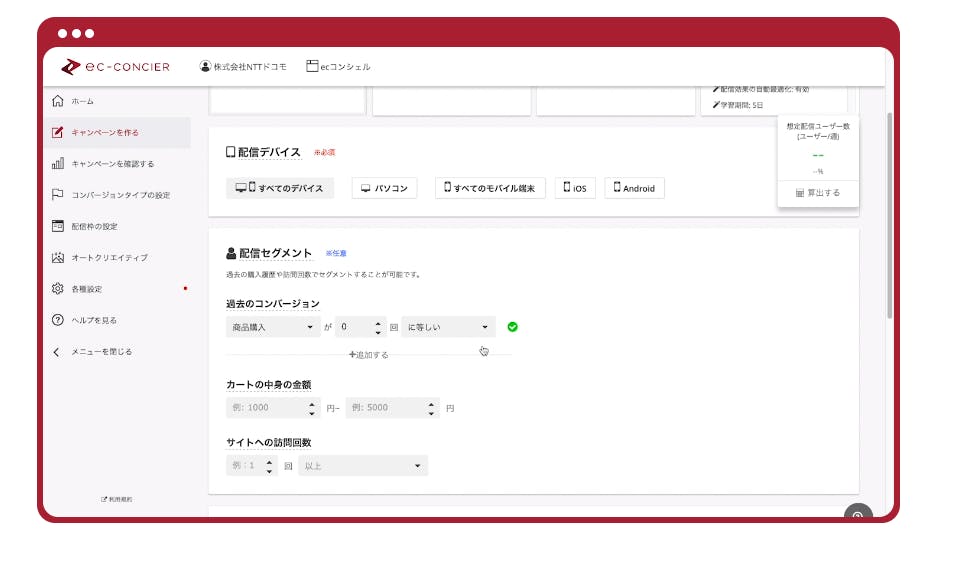Open the 以上 visit condition dropdown
This screenshot has width=965, height=580.
[363, 465]
